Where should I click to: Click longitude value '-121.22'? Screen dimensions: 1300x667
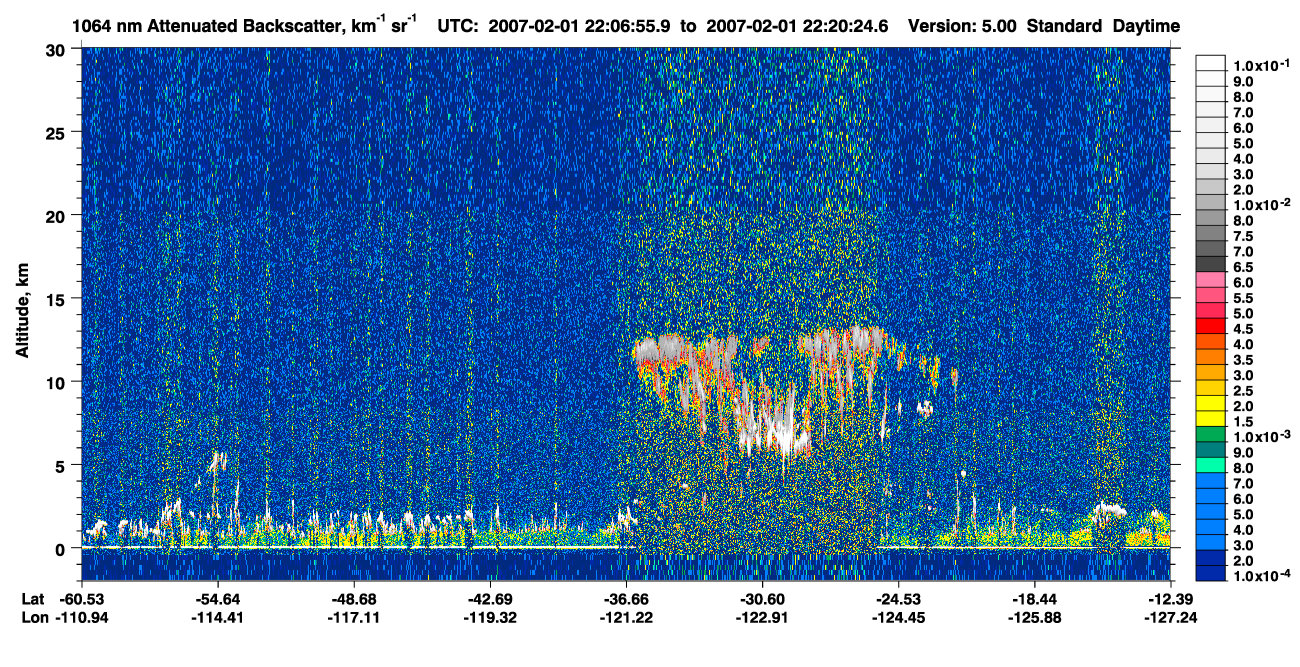[x=626, y=617]
